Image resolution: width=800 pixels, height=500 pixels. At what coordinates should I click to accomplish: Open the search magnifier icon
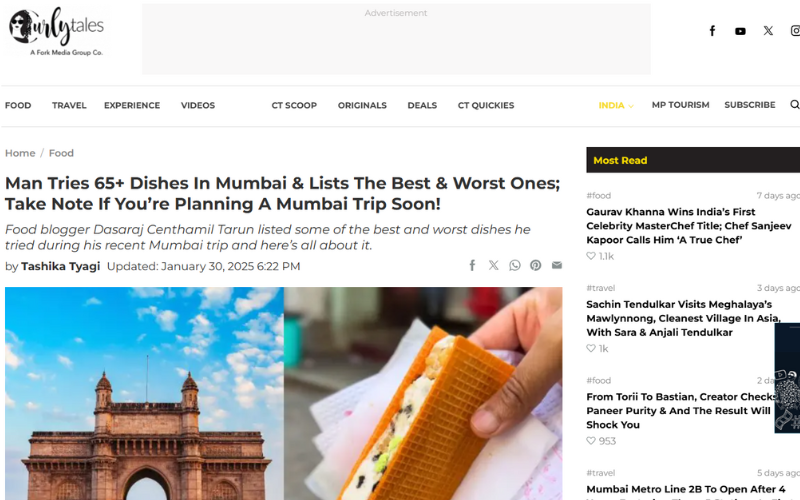click(x=794, y=105)
